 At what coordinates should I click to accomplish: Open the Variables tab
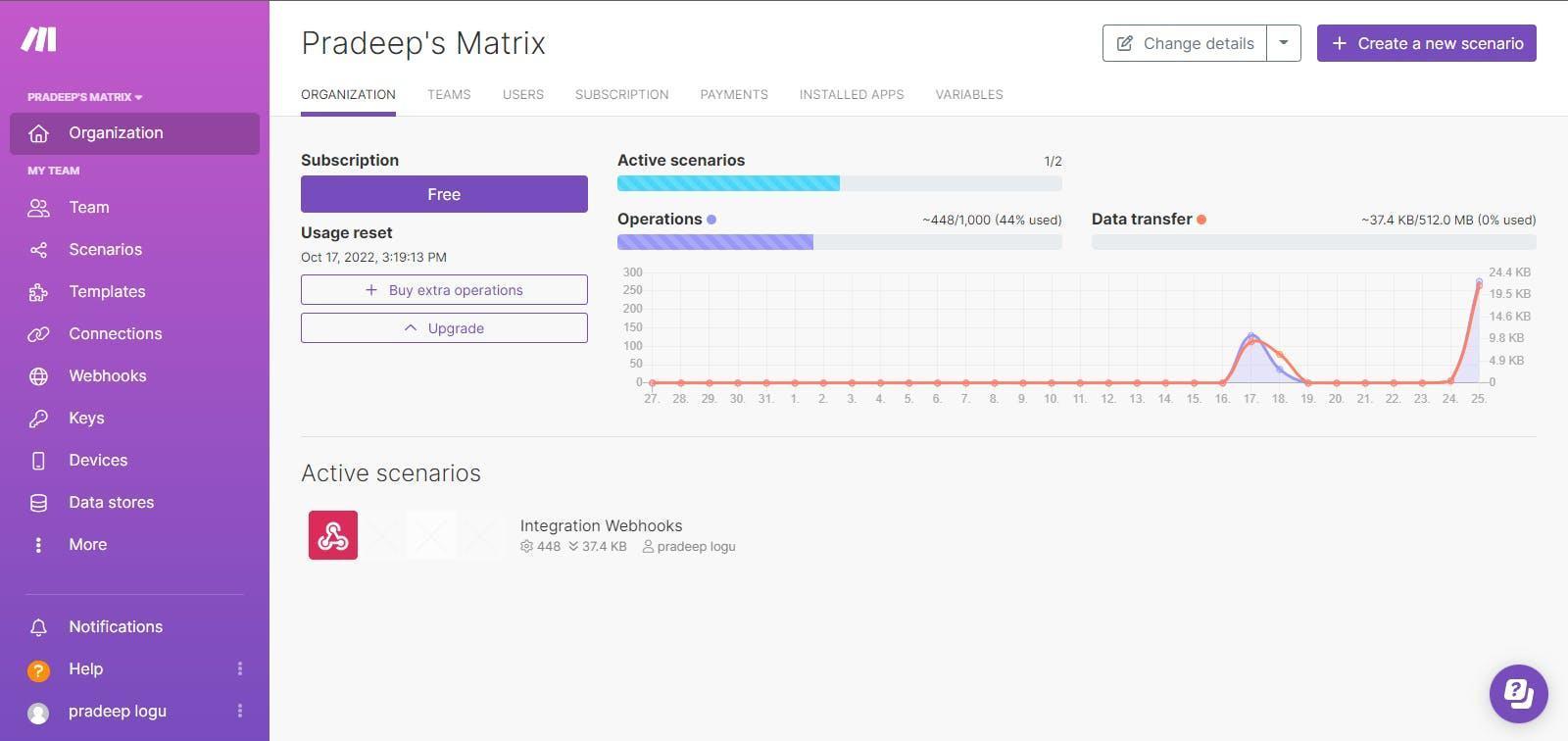point(969,95)
